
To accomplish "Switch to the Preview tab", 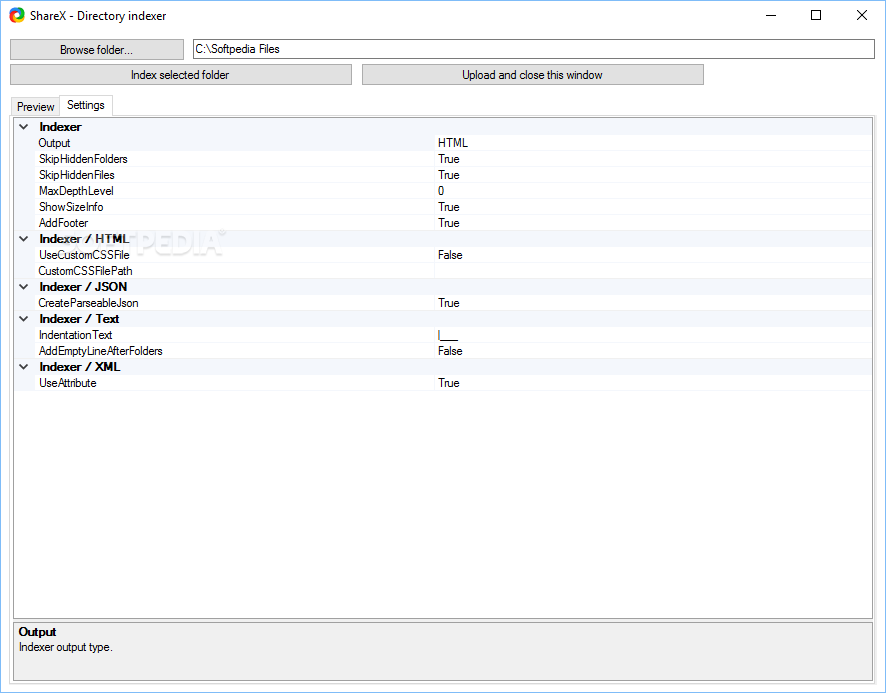I will [36, 107].
